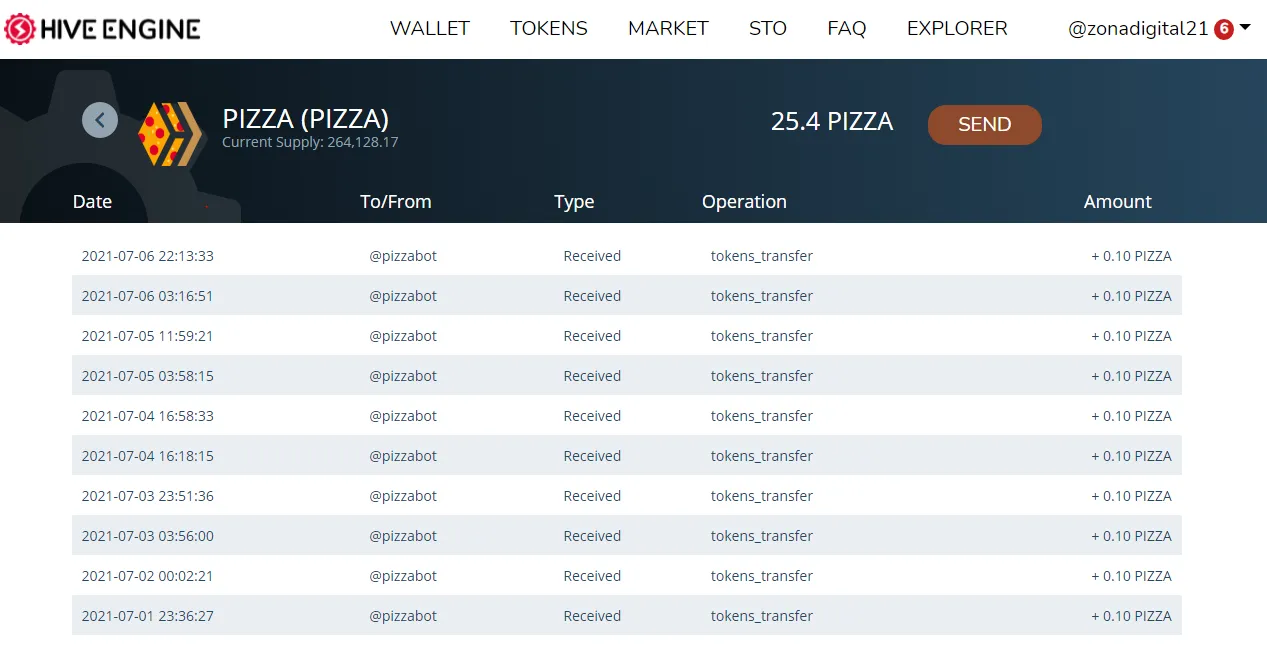This screenshot has height=649, width=1267.
Task: Expand the @zonadigital21 account dropdown arrow
Action: coord(1245,28)
